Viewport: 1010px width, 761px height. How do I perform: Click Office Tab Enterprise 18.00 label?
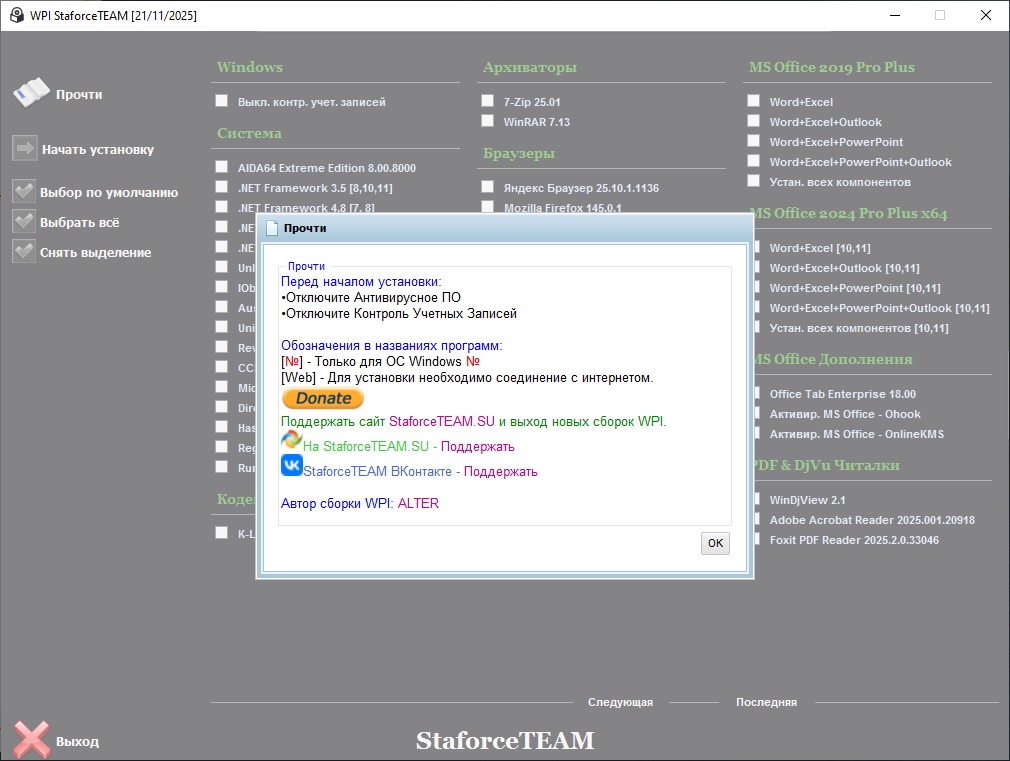coord(843,394)
